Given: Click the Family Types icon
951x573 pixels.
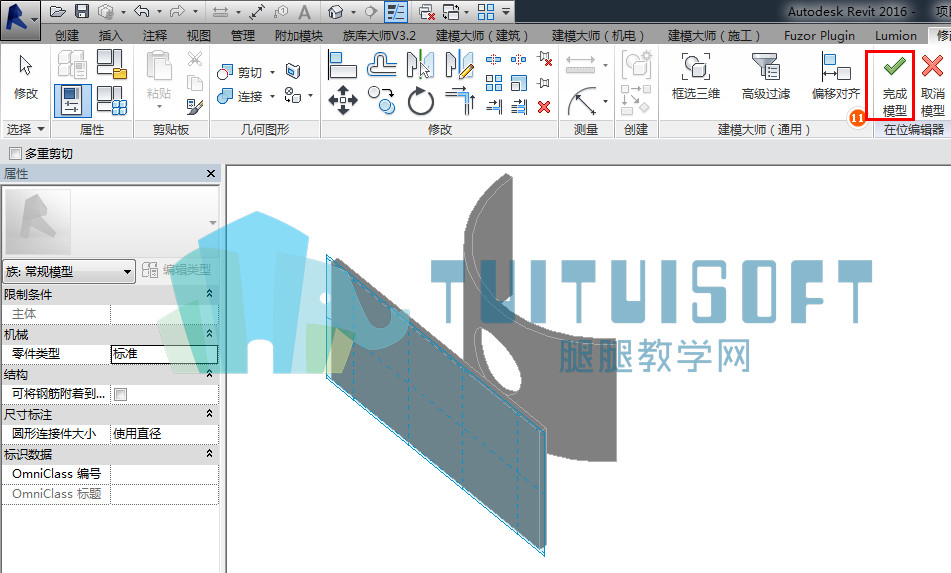Looking at the screenshot, I should pos(112,100).
